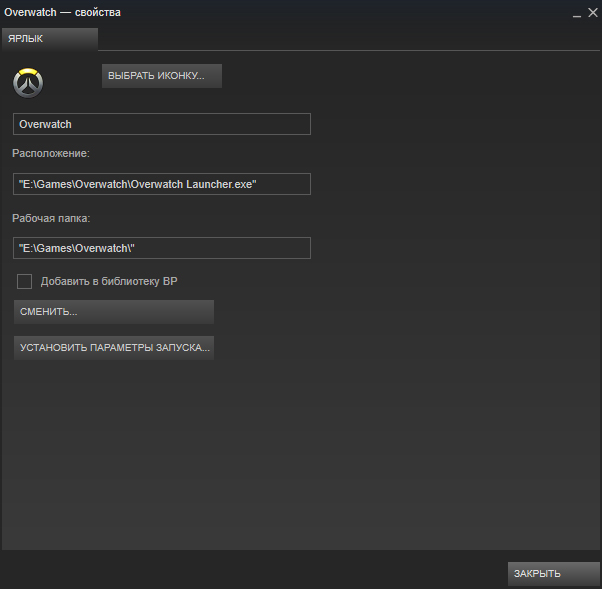The width and height of the screenshot is (602, 589).
Task: Click the Добавить в библиотеку ВР label
Action: (109, 281)
